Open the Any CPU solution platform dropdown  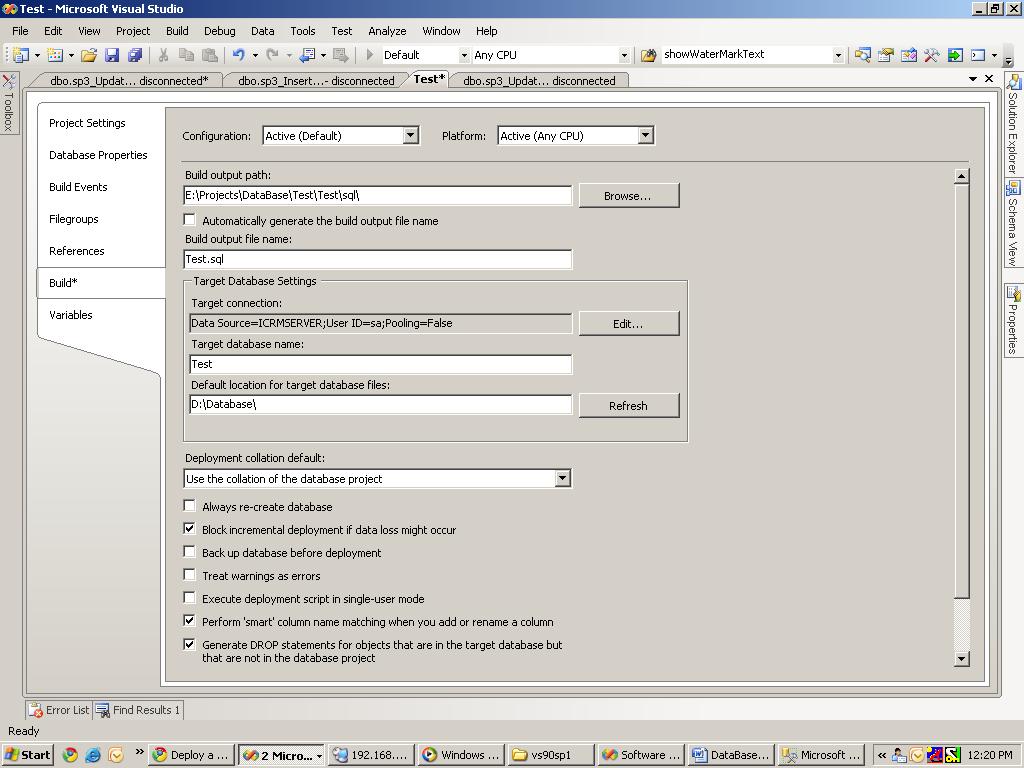tap(624, 56)
